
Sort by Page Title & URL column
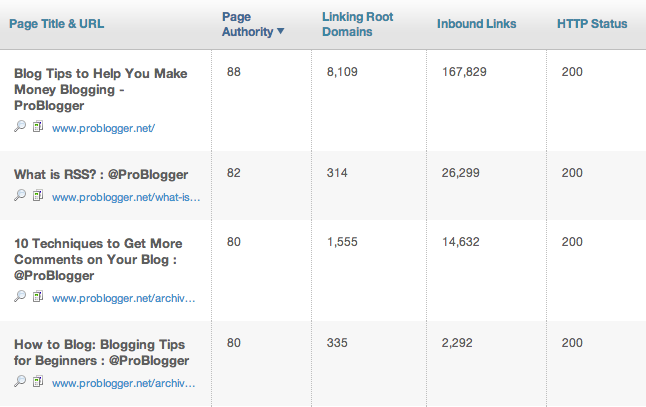[x=56, y=24]
